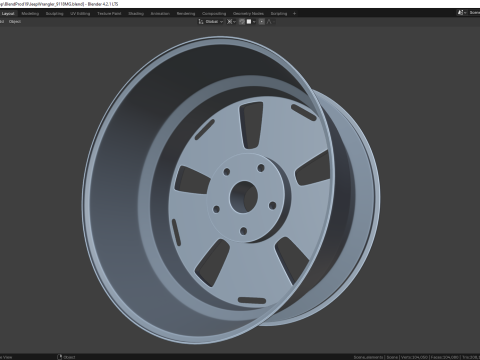Add a new workspace with plus icon
The height and width of the screenshot is (360, 480).
pos(294,14)
